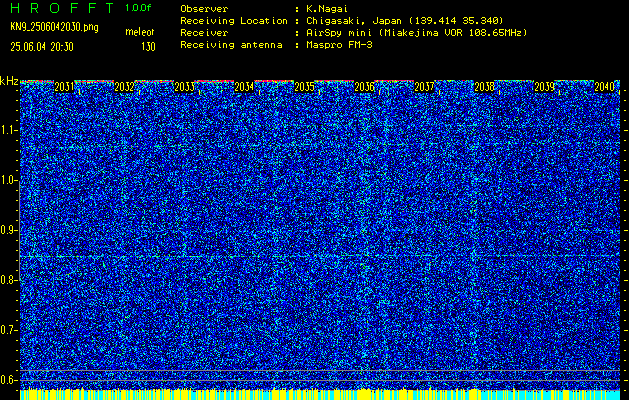
Task: Click the yellow signal level bar strip
Action: tap(320, 392)
